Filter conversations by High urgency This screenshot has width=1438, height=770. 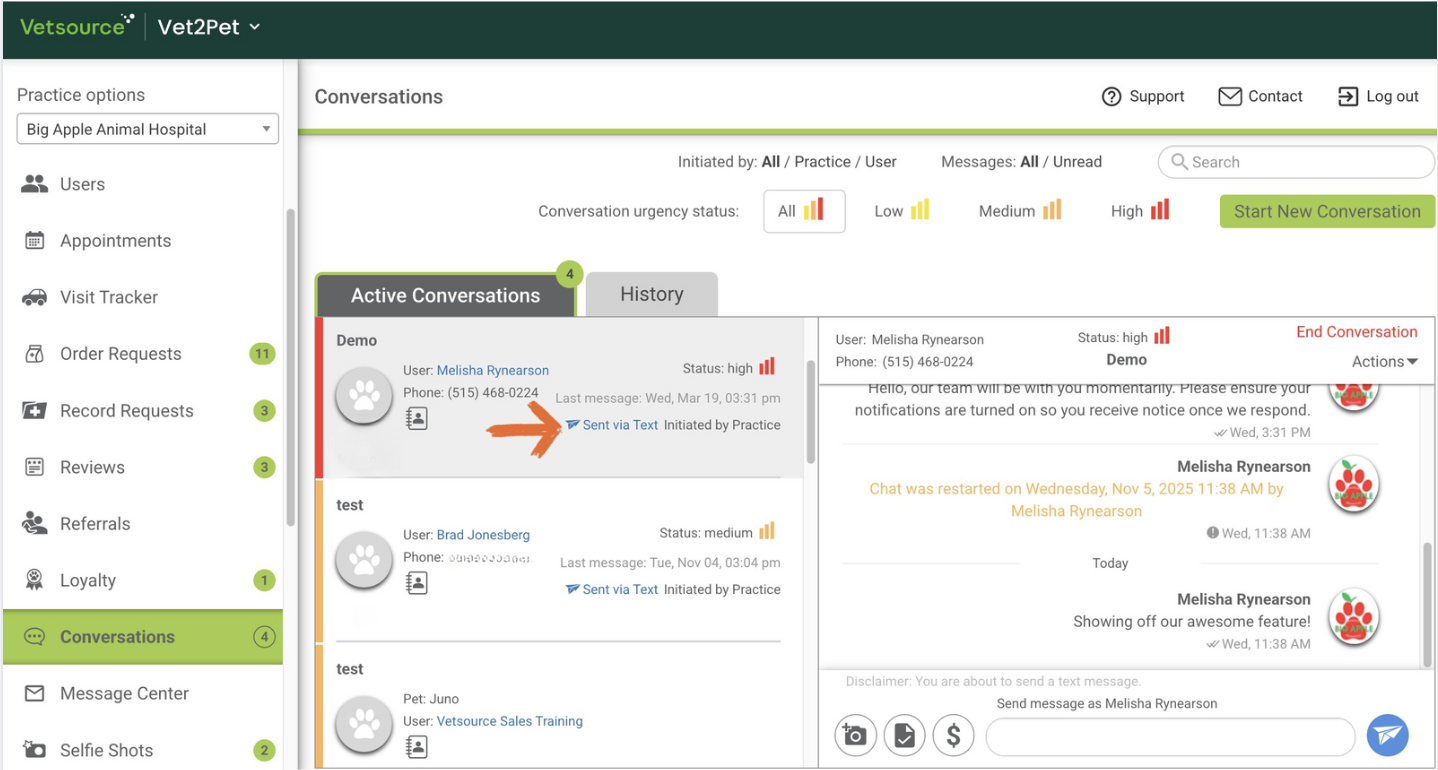coord(1139,211)
